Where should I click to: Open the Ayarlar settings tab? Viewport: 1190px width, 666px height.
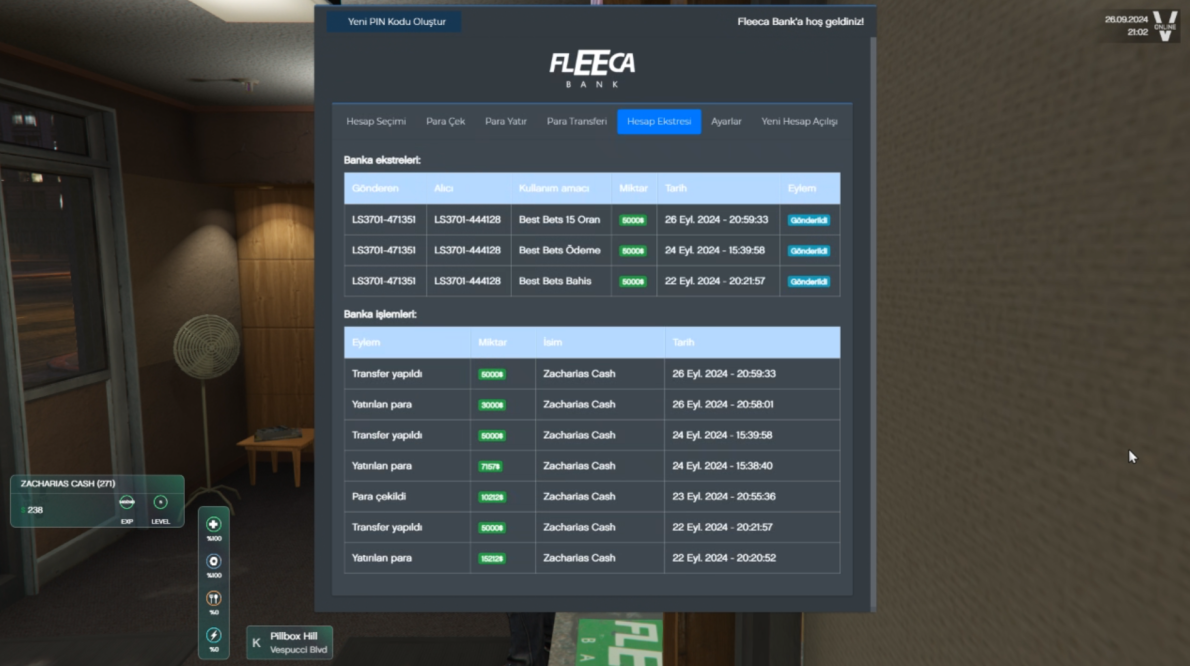pos(726,122)
